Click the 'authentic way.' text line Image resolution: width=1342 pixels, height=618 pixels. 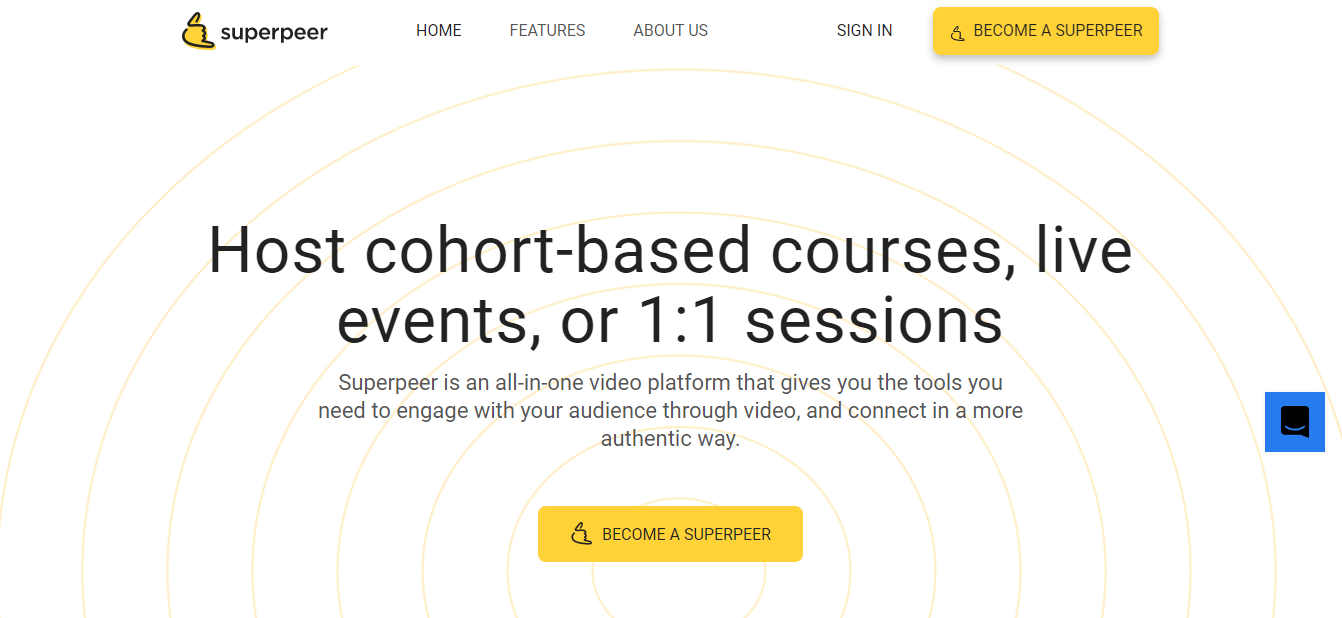(670, 438)
